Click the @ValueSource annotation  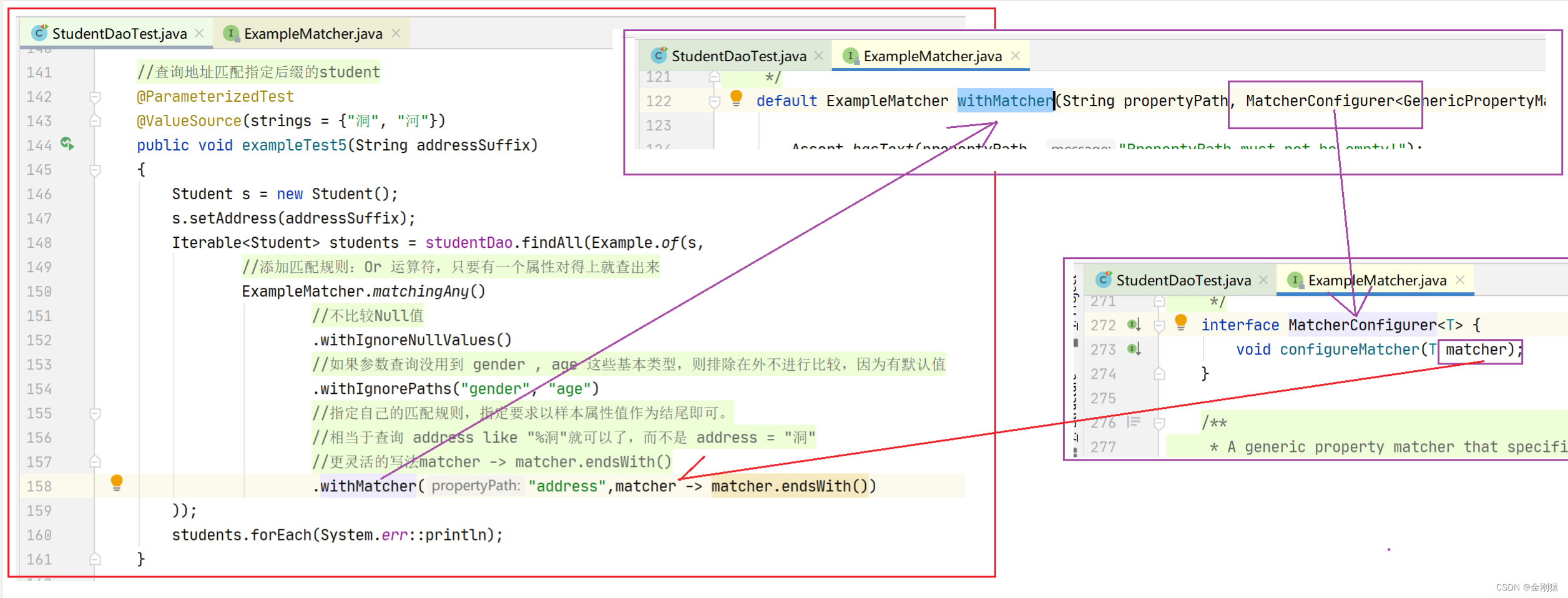[x=189, y=120]
